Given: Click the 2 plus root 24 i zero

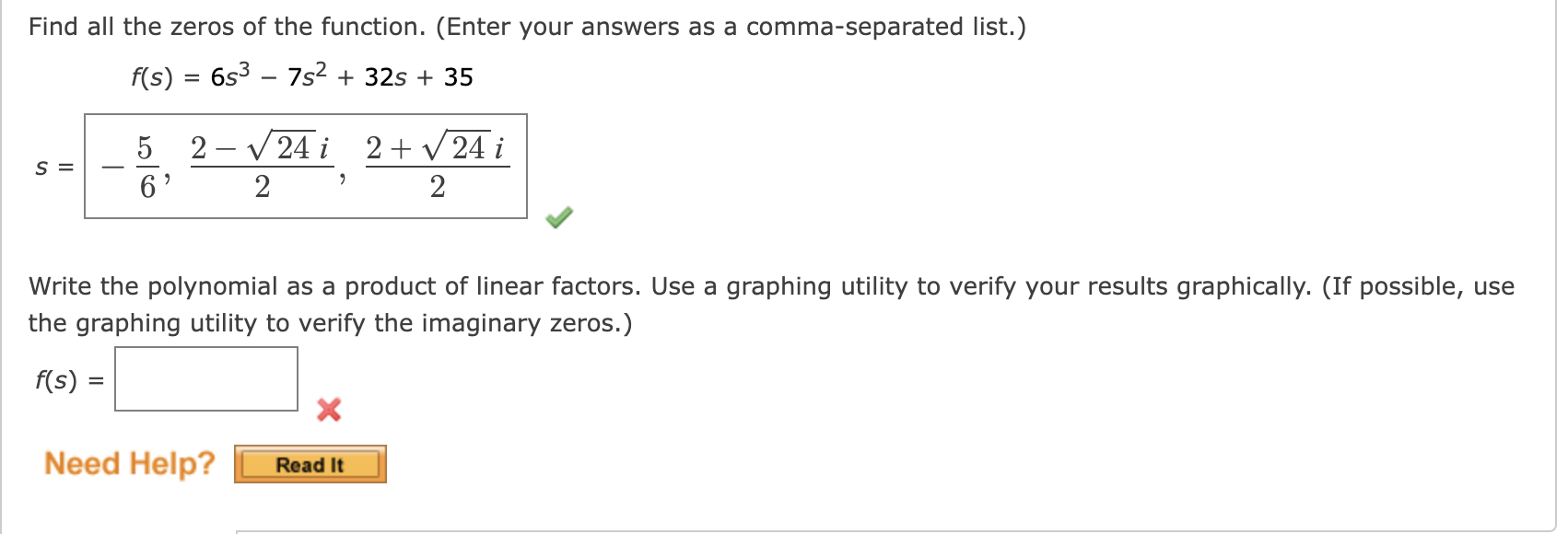Looking at the screenshot, I should pyautogui.click(x=438, y=167).
